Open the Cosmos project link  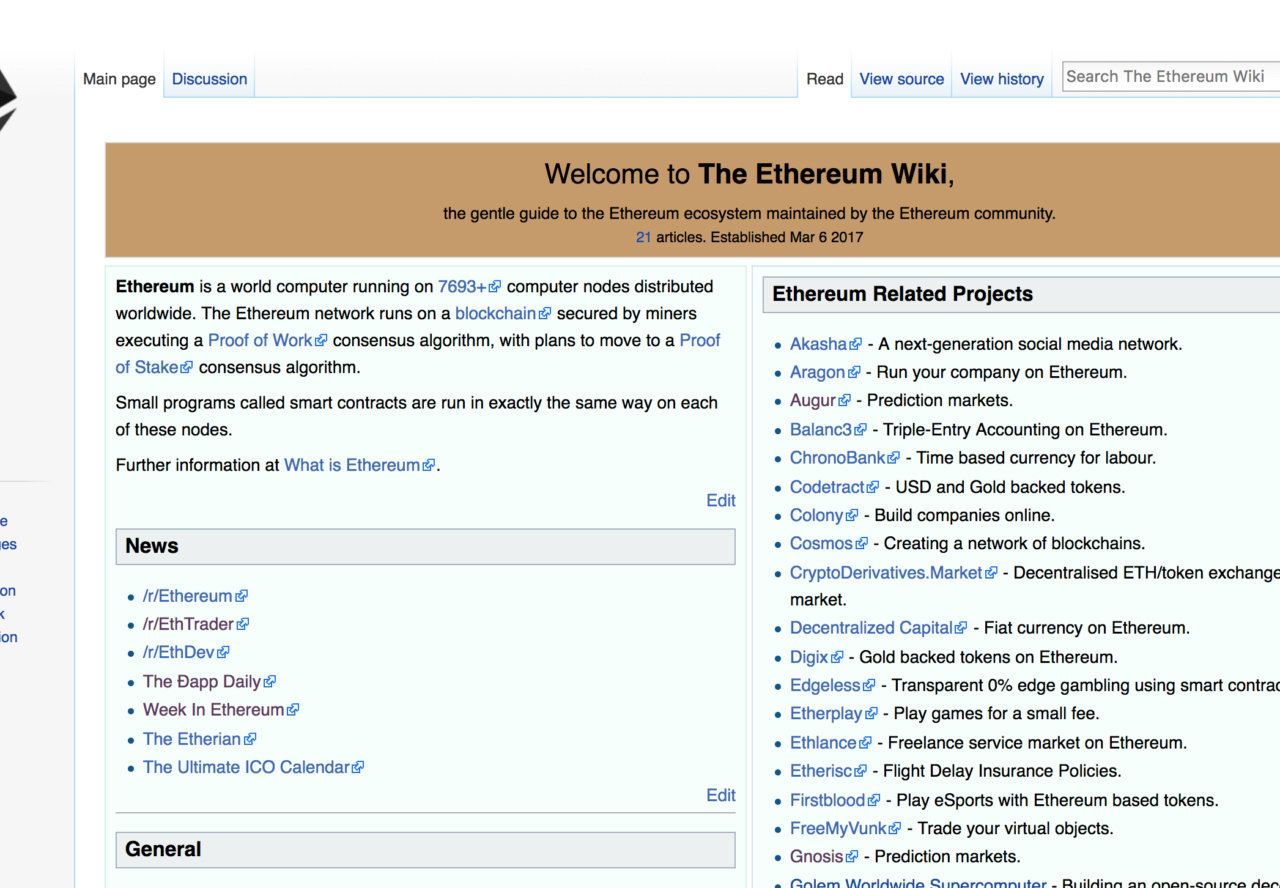pyautogui.click(x=821, y=543)
